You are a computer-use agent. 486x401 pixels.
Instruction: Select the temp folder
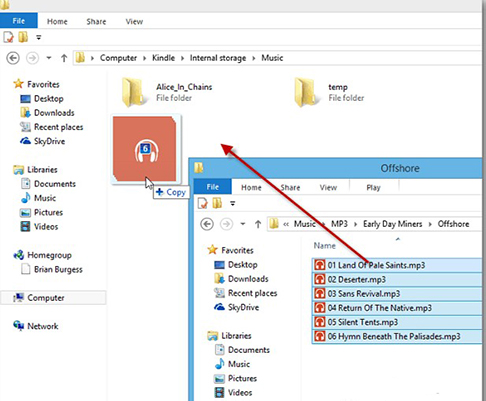pos(329,92)
